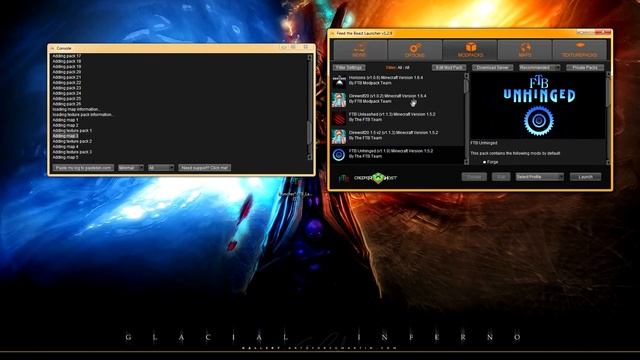Image resolution: width=640 pixels, height=360 pixels.
Task: Open the Maps tab
Action: (525, 50)
